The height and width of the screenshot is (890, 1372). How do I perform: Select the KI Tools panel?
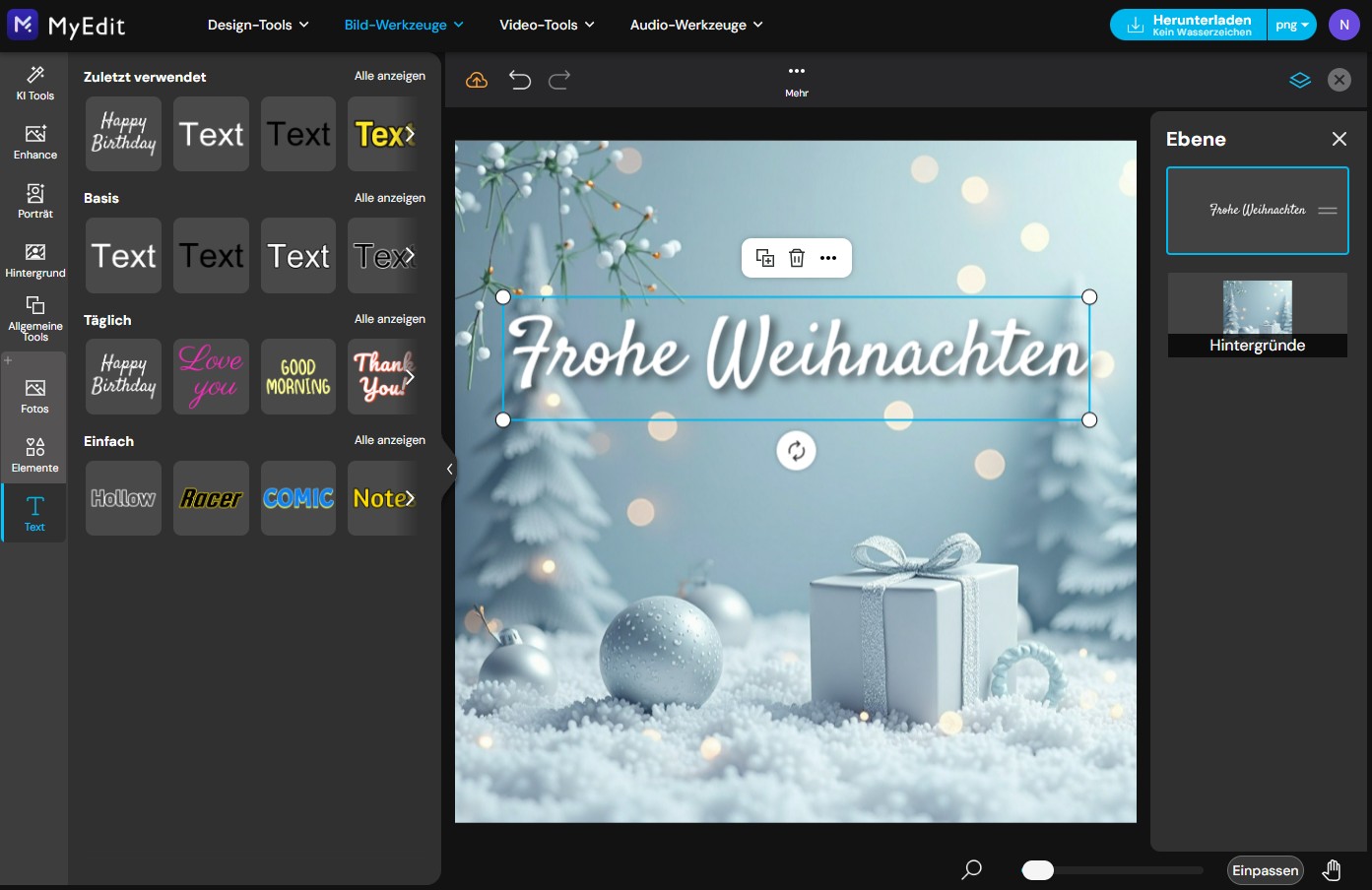point(34,84)
